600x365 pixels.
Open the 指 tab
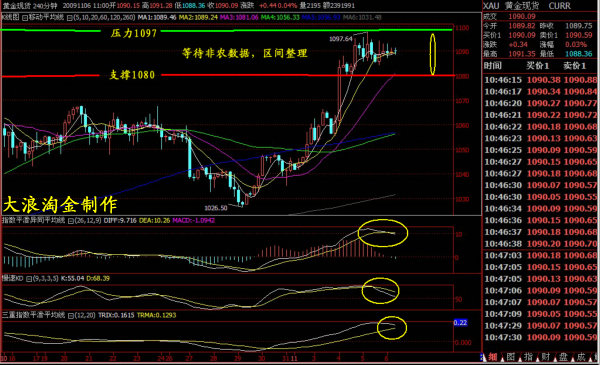528,357
